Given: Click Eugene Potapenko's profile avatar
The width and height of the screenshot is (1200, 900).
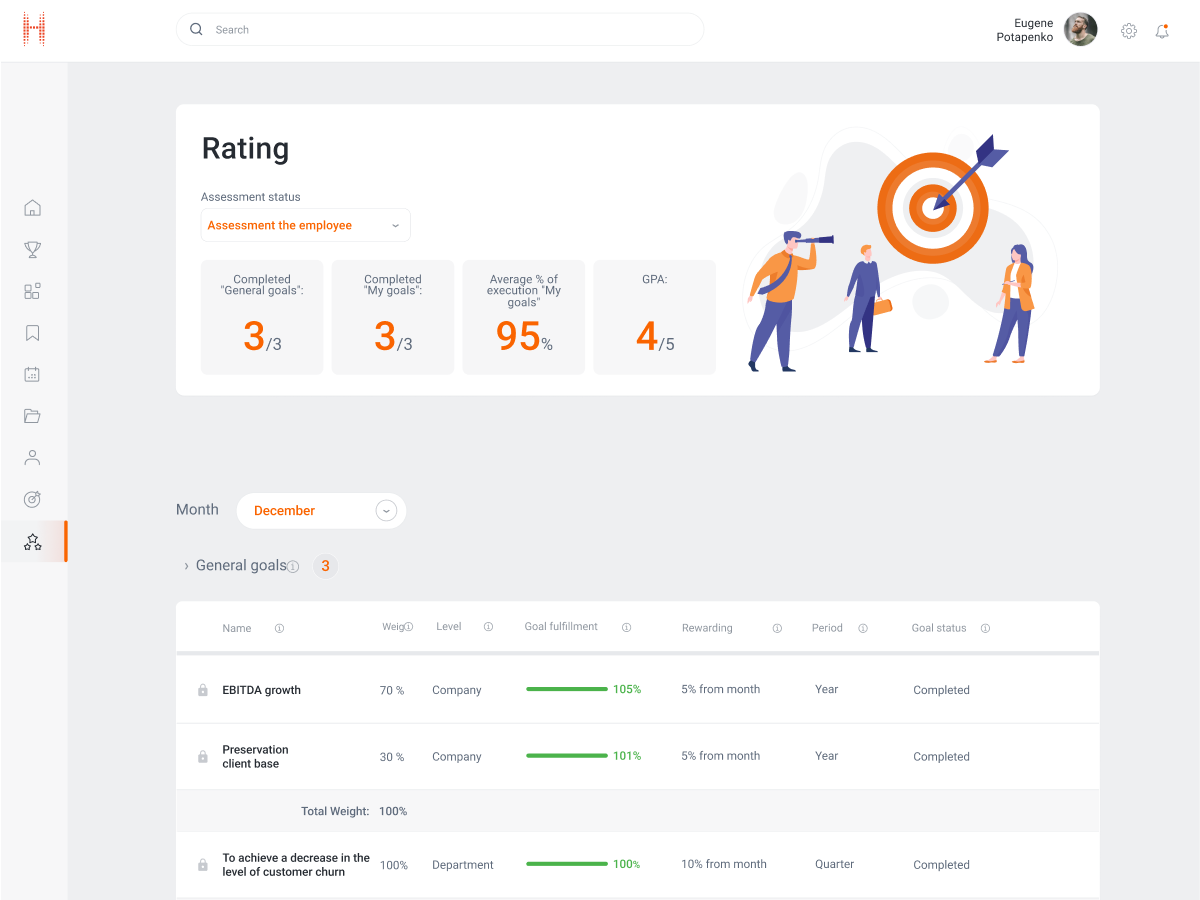Looking at the screenshot, I should click(1080, 30).
